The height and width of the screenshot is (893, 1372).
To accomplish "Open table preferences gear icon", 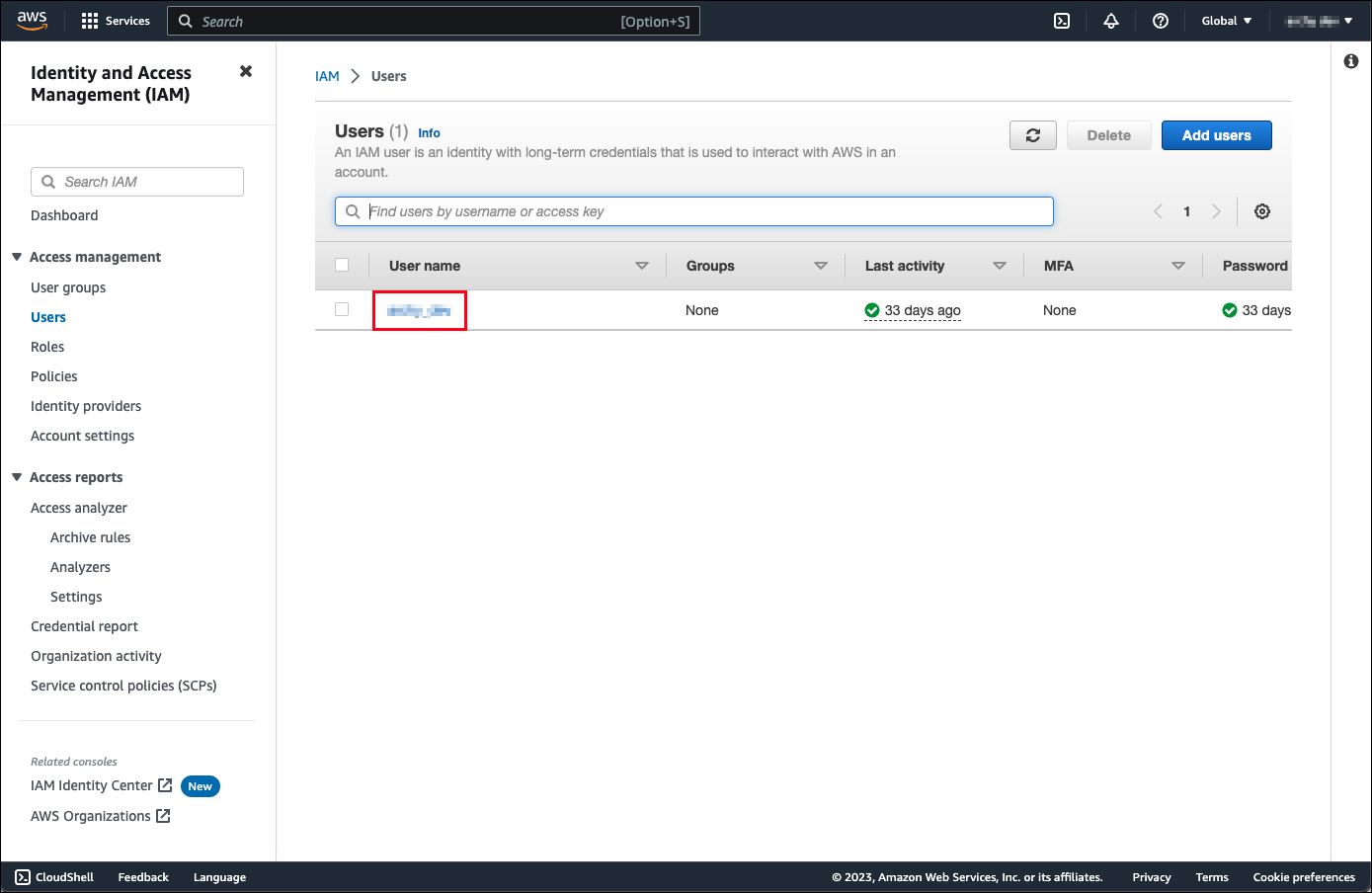I will (1262, 211).
